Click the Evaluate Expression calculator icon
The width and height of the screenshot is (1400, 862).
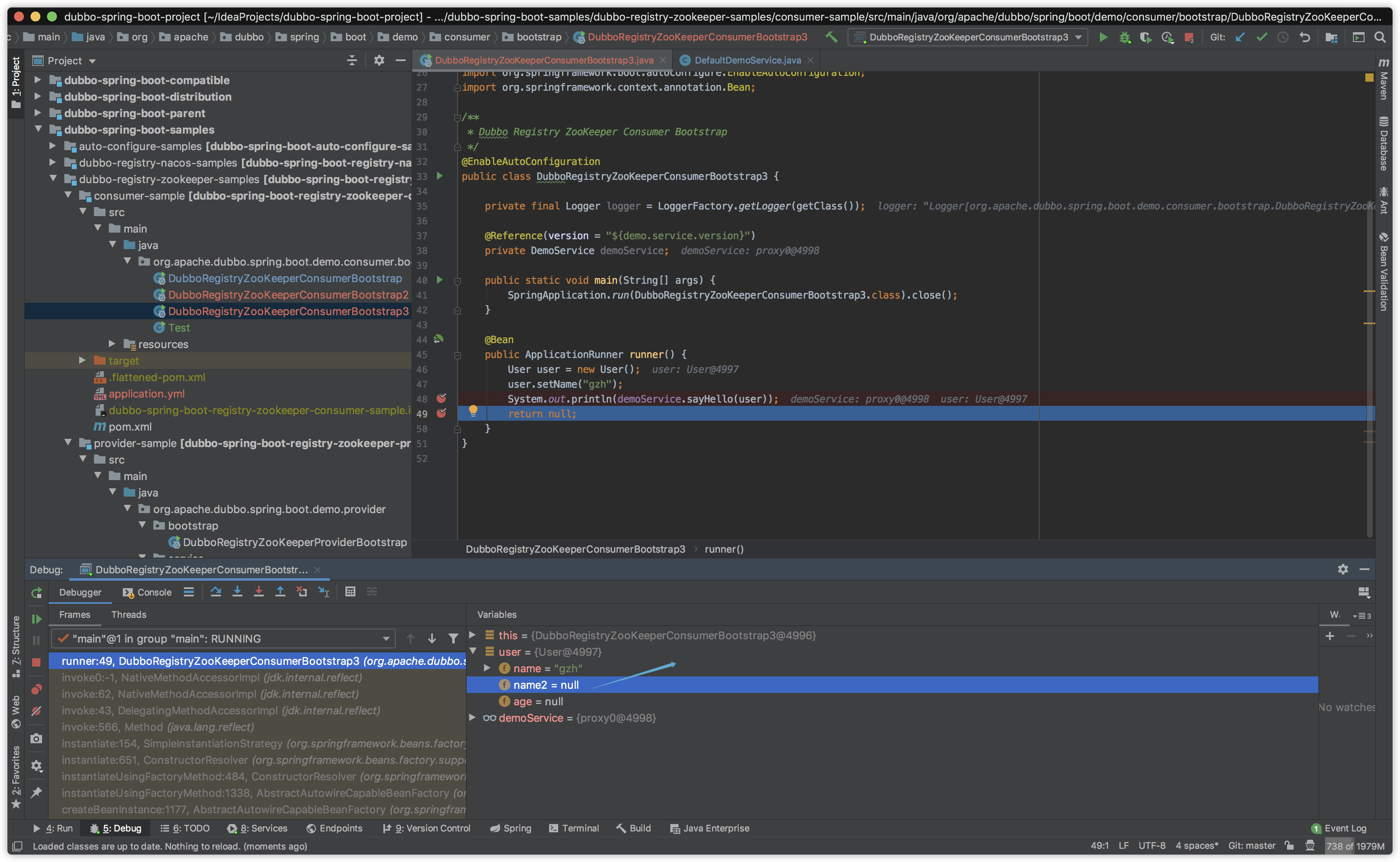(x=350, y=592)
